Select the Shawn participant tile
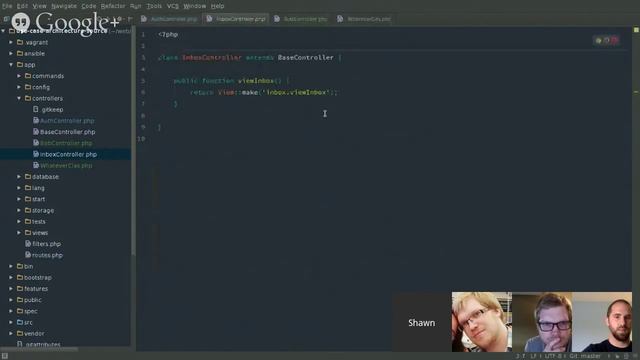The image size is (640, 360). (422, 322)
